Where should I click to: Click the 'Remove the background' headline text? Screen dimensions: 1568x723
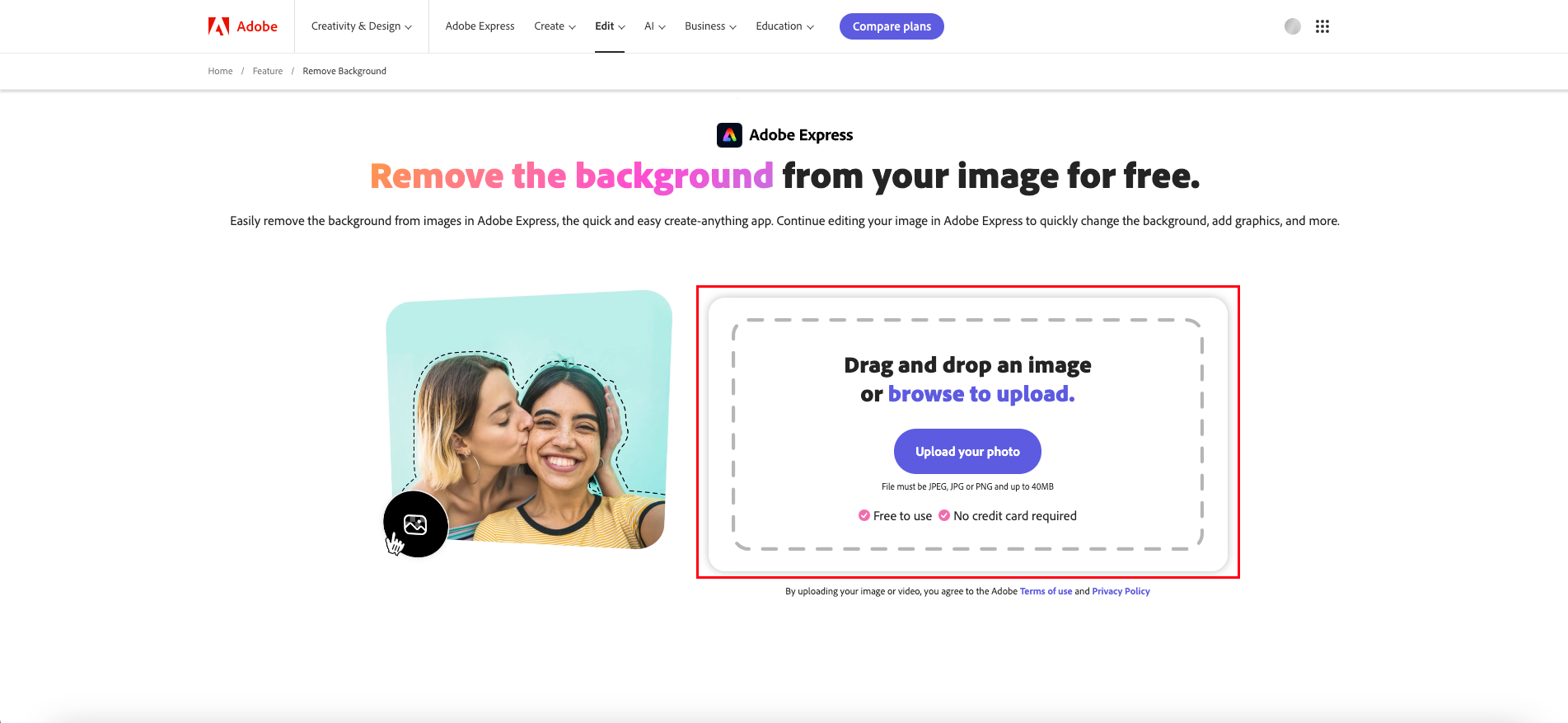(x=572, y=176)
